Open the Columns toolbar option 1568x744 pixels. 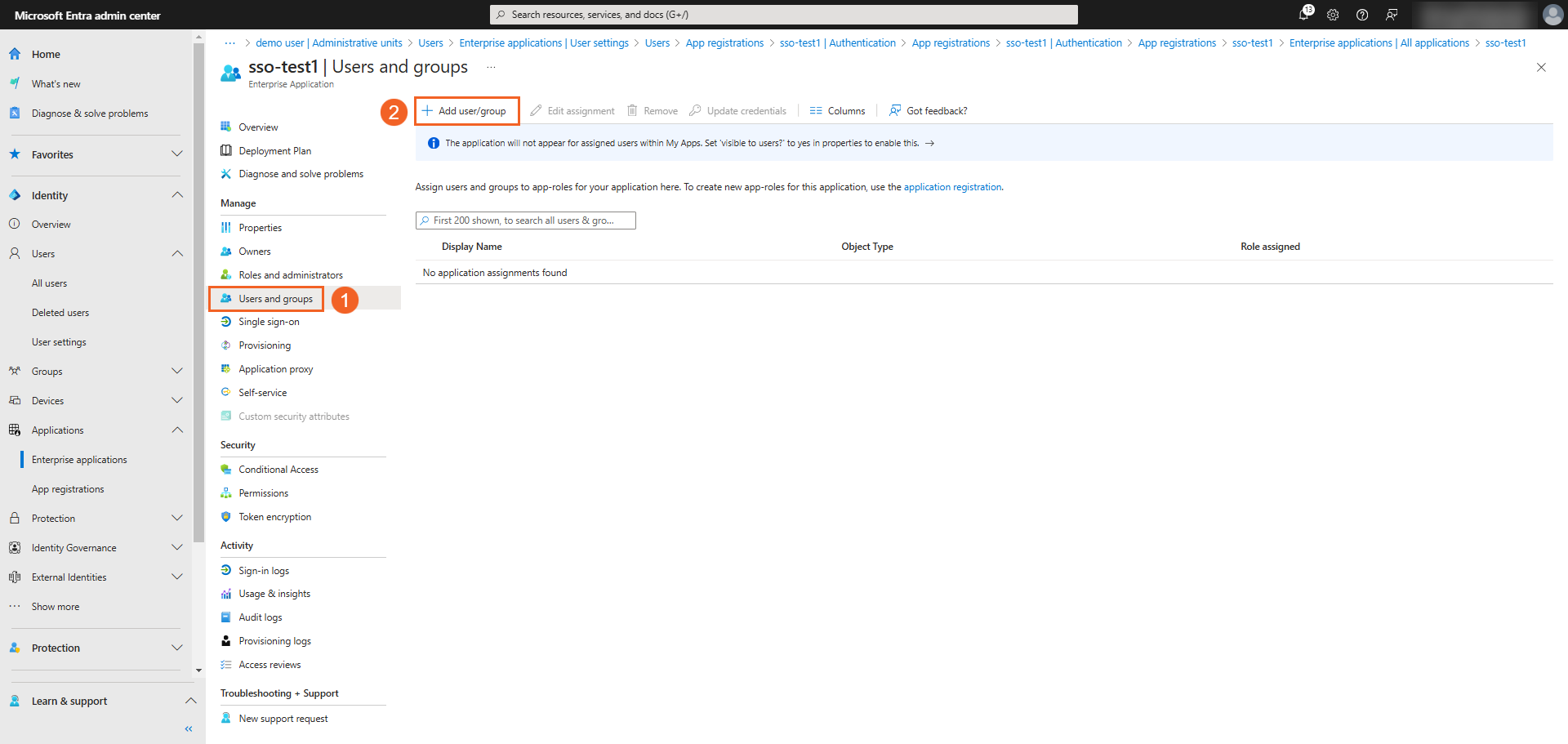click(838, 111)
